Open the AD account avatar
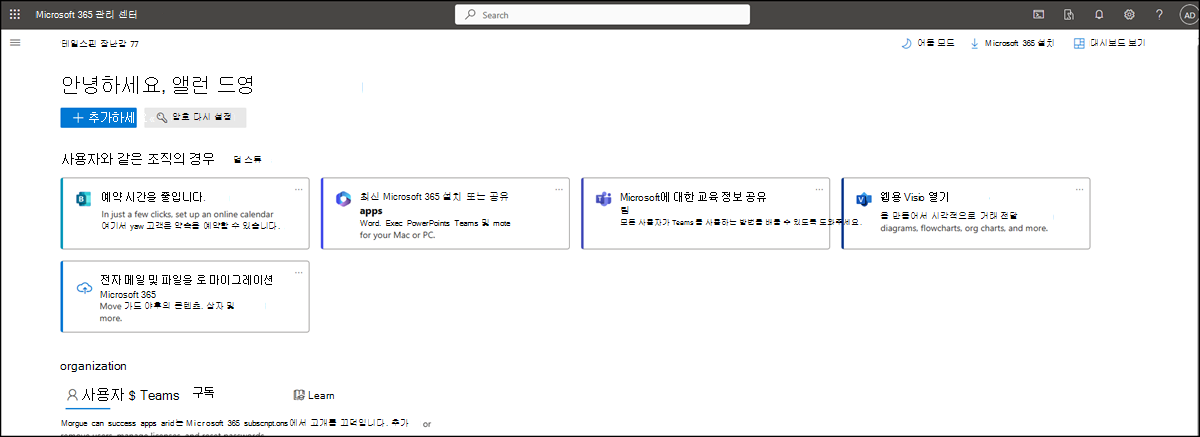This screenshot has height=437, width=1200. pyautogui.click(x=1188, y=15)
